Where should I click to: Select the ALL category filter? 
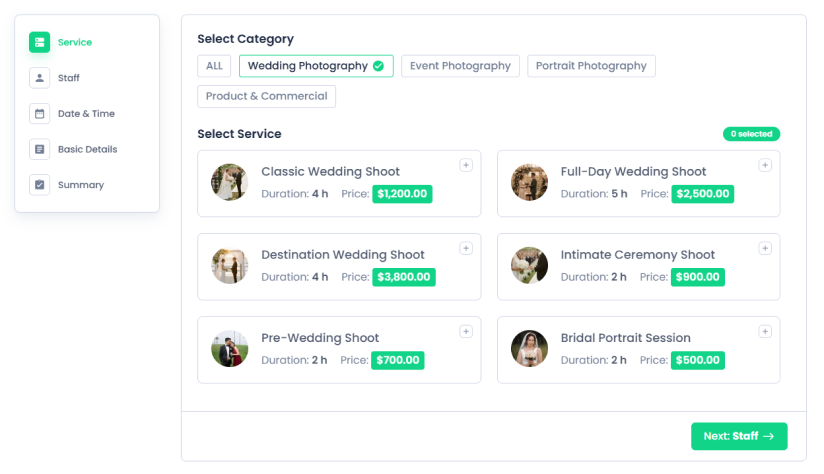214,66
